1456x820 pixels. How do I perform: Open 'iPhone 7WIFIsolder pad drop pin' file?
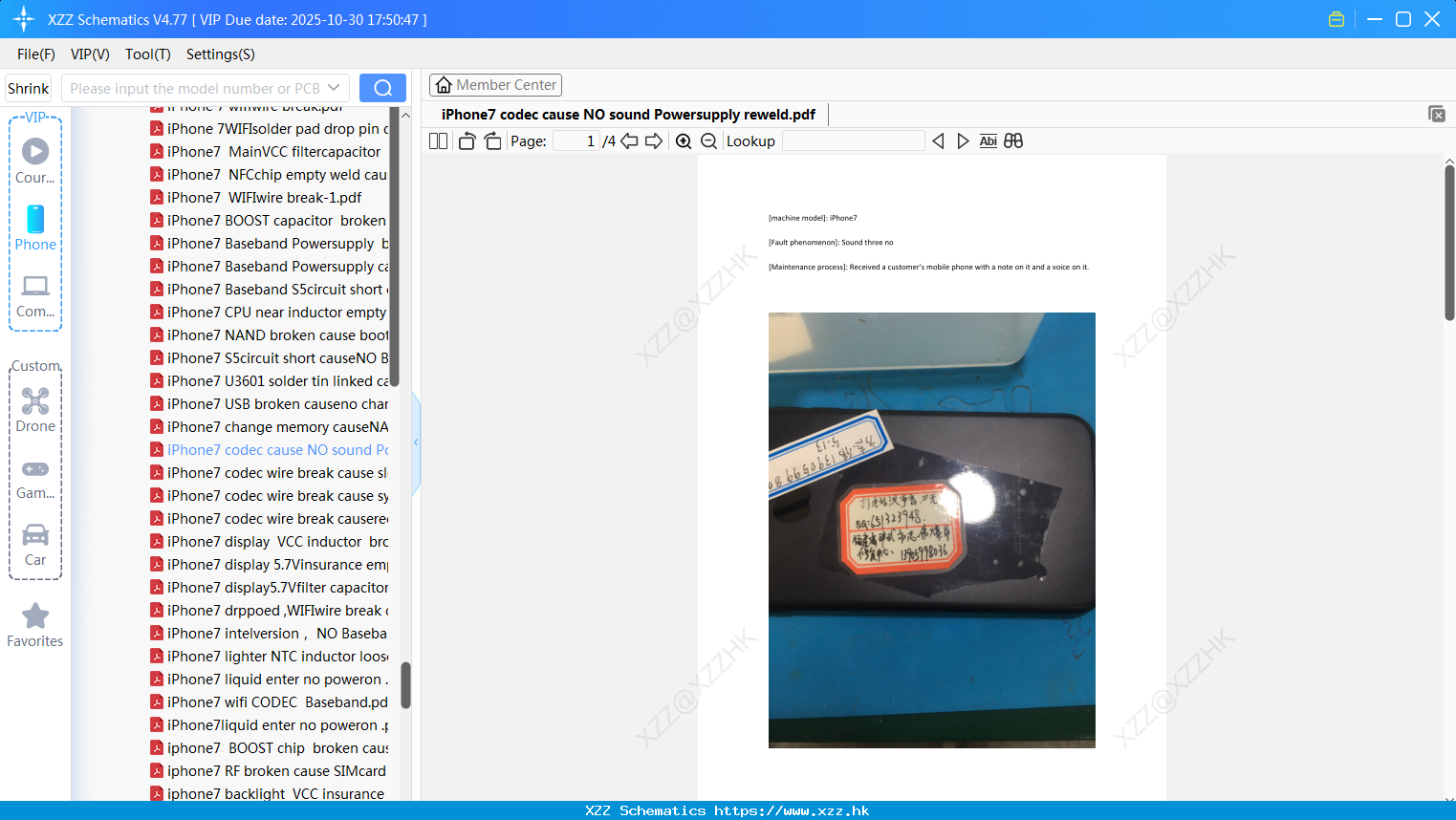point(270,129)
